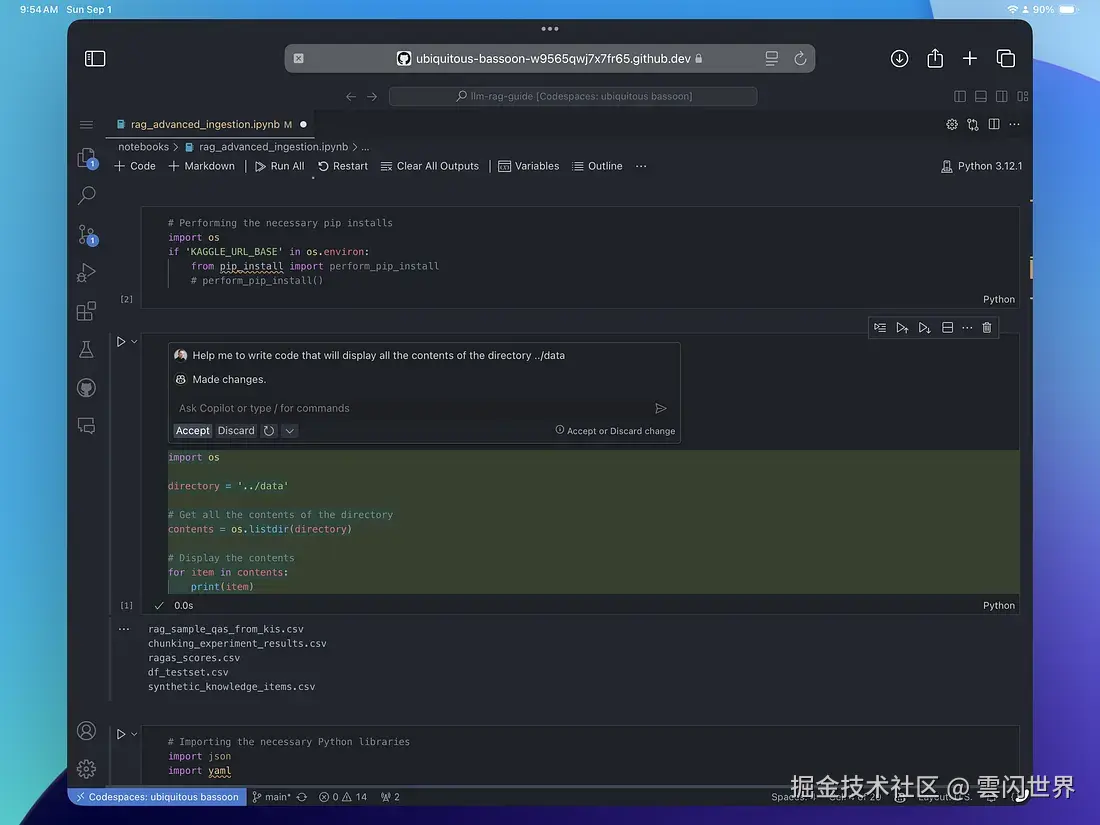Open a new Safari tab
The image size is (1100, 825).
click(970, 58)
